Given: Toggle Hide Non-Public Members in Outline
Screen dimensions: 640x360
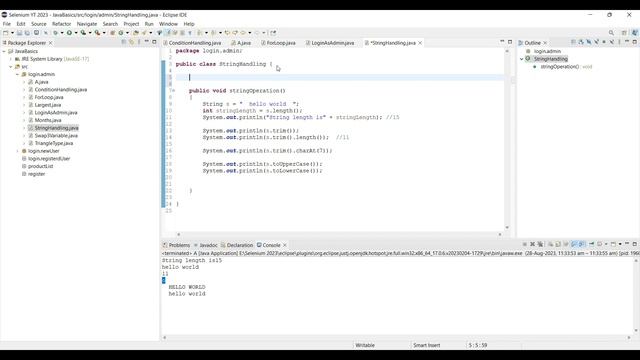Looking at the screenshot, I should pos(604,42).
